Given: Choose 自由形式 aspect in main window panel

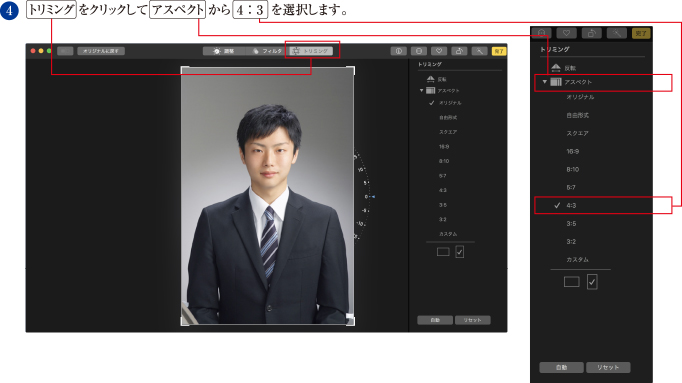Looking at the screenshot, I should (x=448, y=117).
